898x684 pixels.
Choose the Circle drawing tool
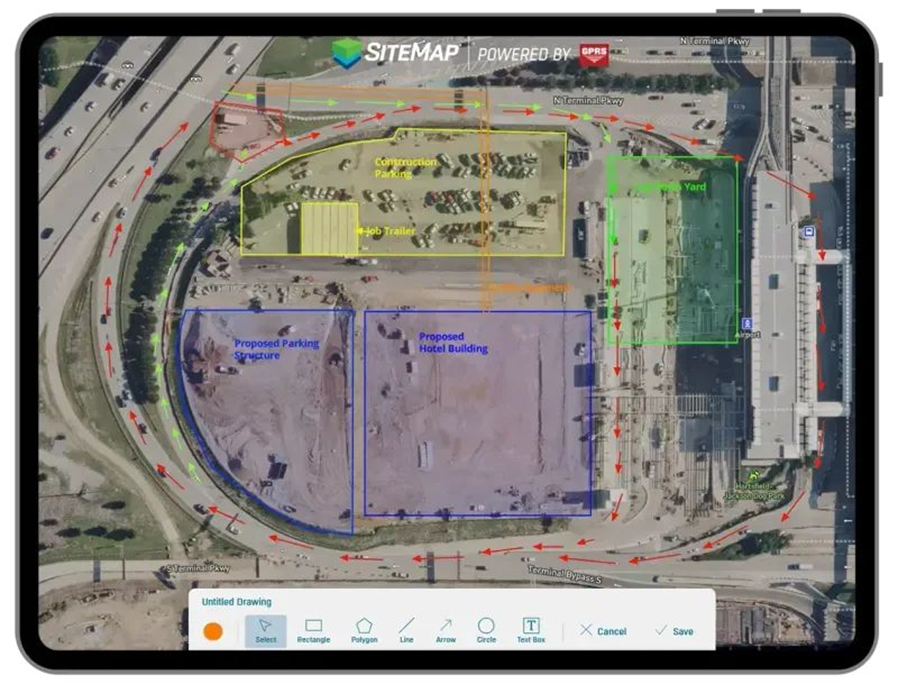(x=485, y=628)
